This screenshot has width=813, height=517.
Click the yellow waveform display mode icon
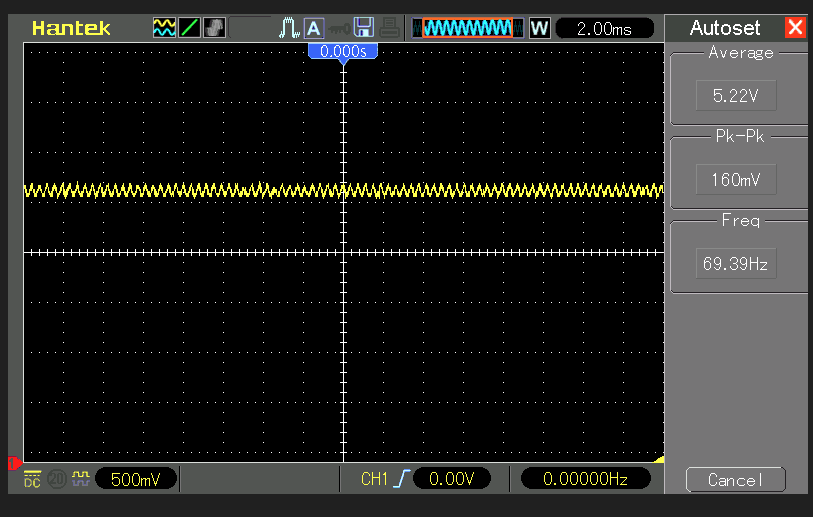(164, 28)
